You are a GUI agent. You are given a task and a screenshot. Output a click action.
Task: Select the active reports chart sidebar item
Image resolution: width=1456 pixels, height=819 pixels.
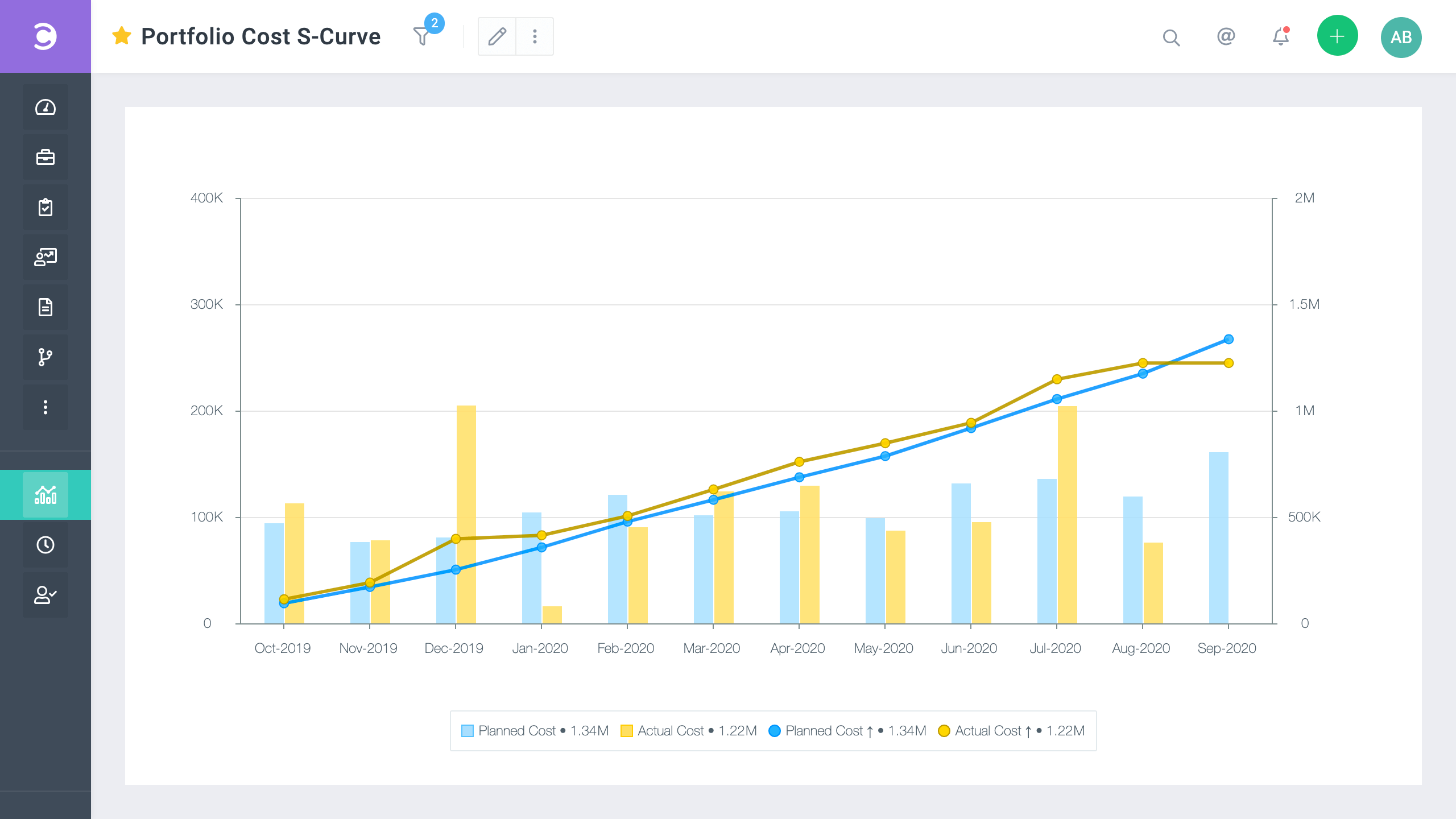[x=45, y=495]
